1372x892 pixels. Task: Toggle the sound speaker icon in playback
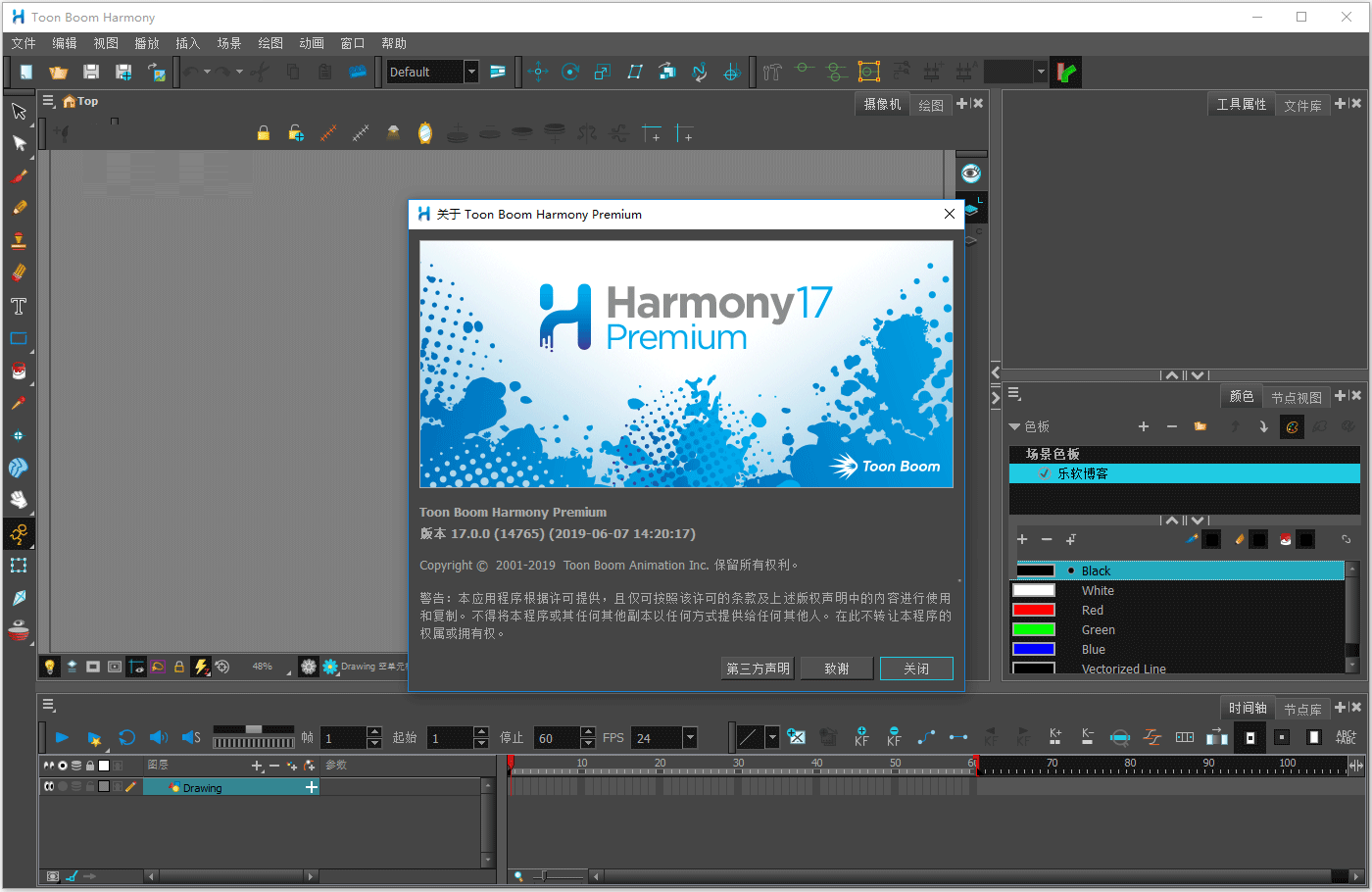158,737
